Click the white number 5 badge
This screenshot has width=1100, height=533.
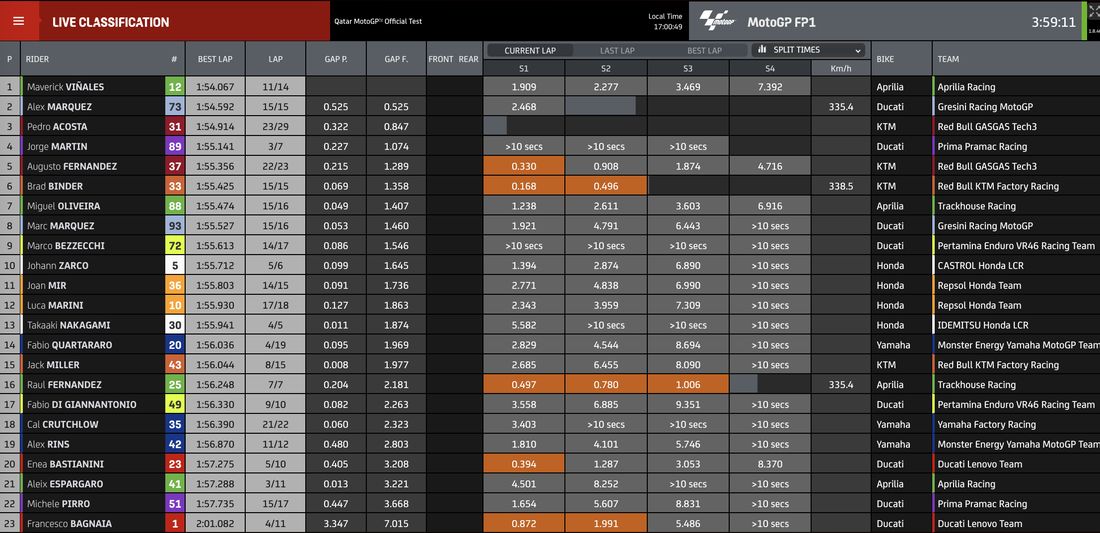(175, 266)
